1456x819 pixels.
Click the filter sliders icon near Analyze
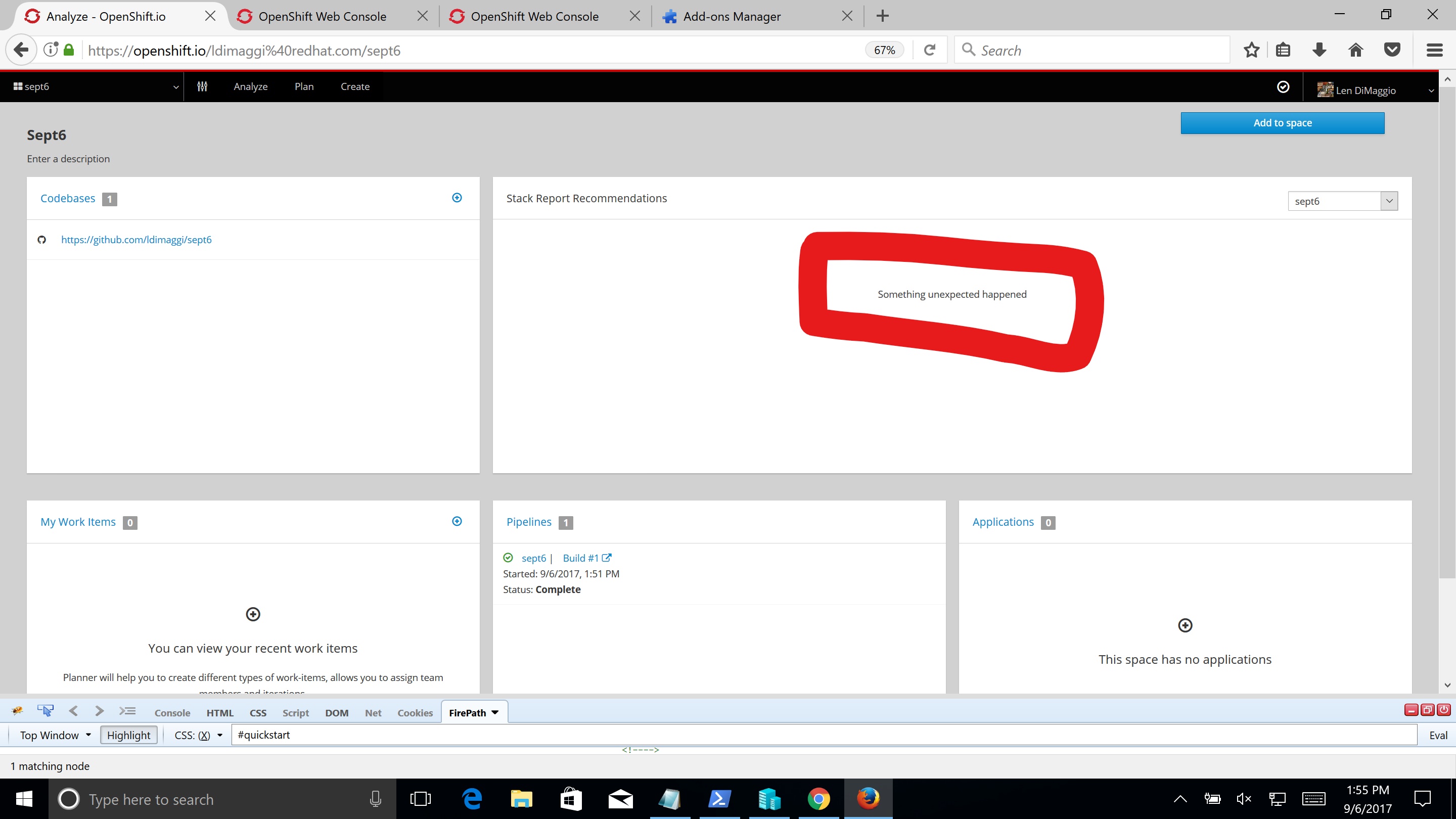click(x=202, y=86)
